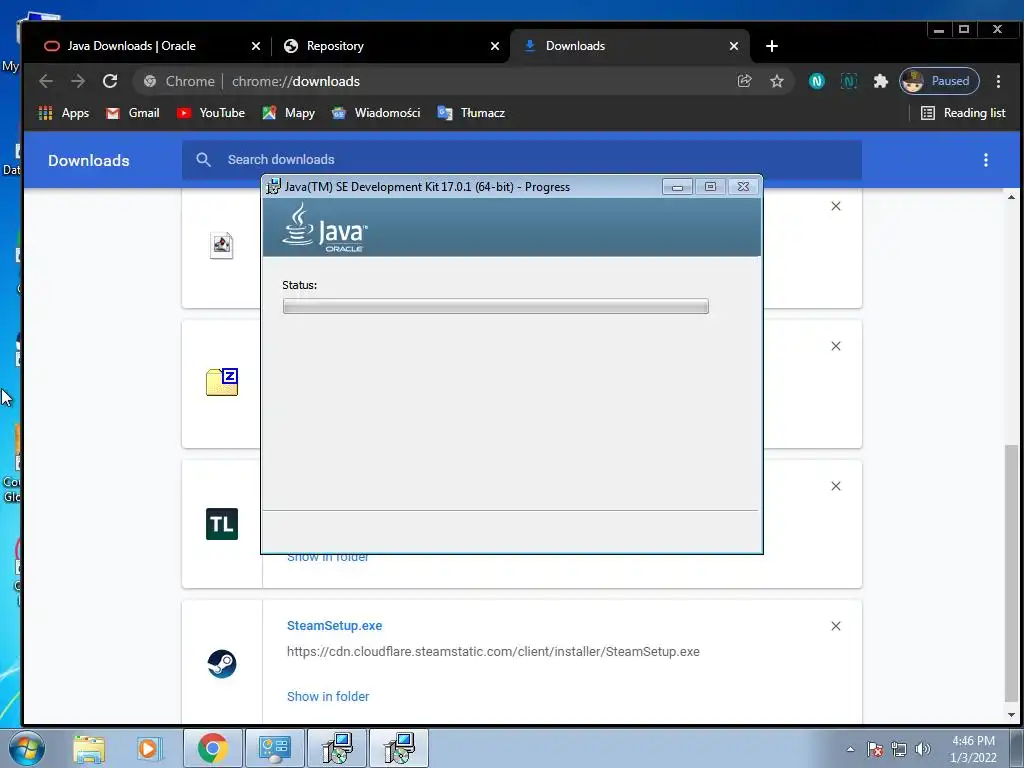
Task: Close the Java Downloads | Oracle tab
Action: pyautogui.click(x=256, y=46)
